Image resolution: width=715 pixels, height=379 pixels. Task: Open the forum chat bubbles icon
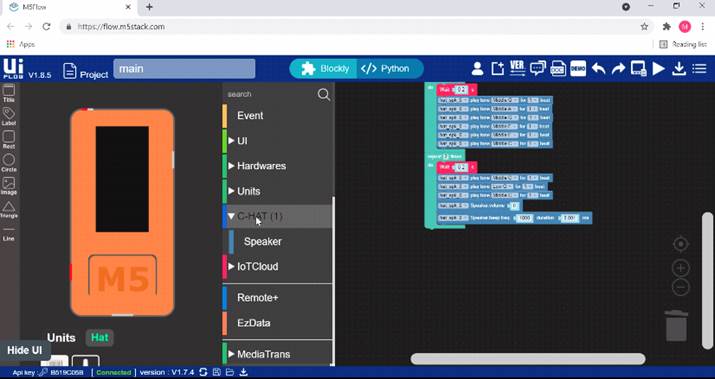(538, 69)
